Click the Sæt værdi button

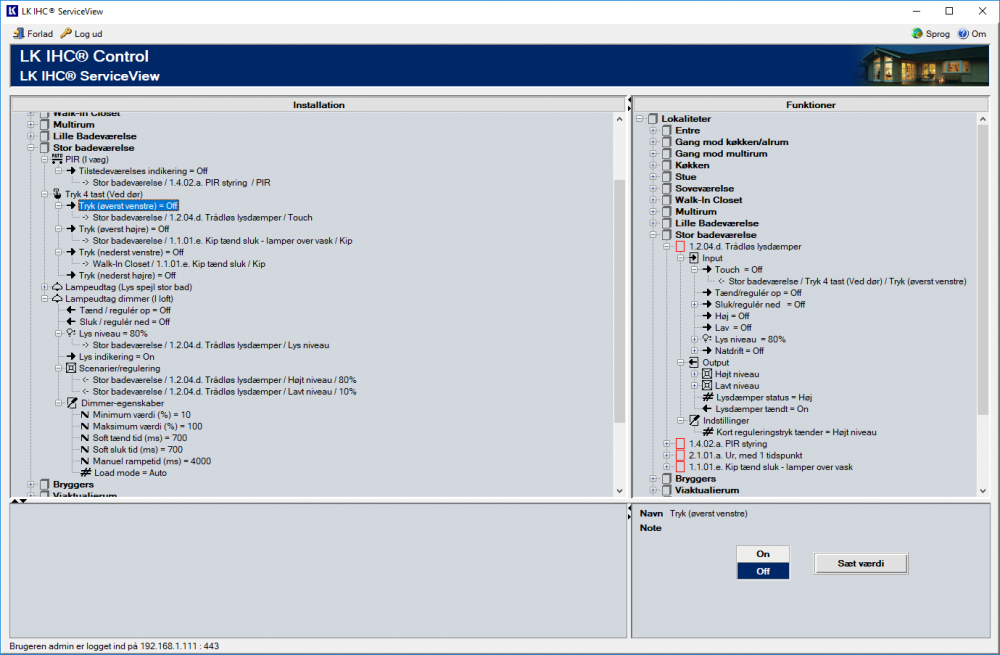pos(860,563)
